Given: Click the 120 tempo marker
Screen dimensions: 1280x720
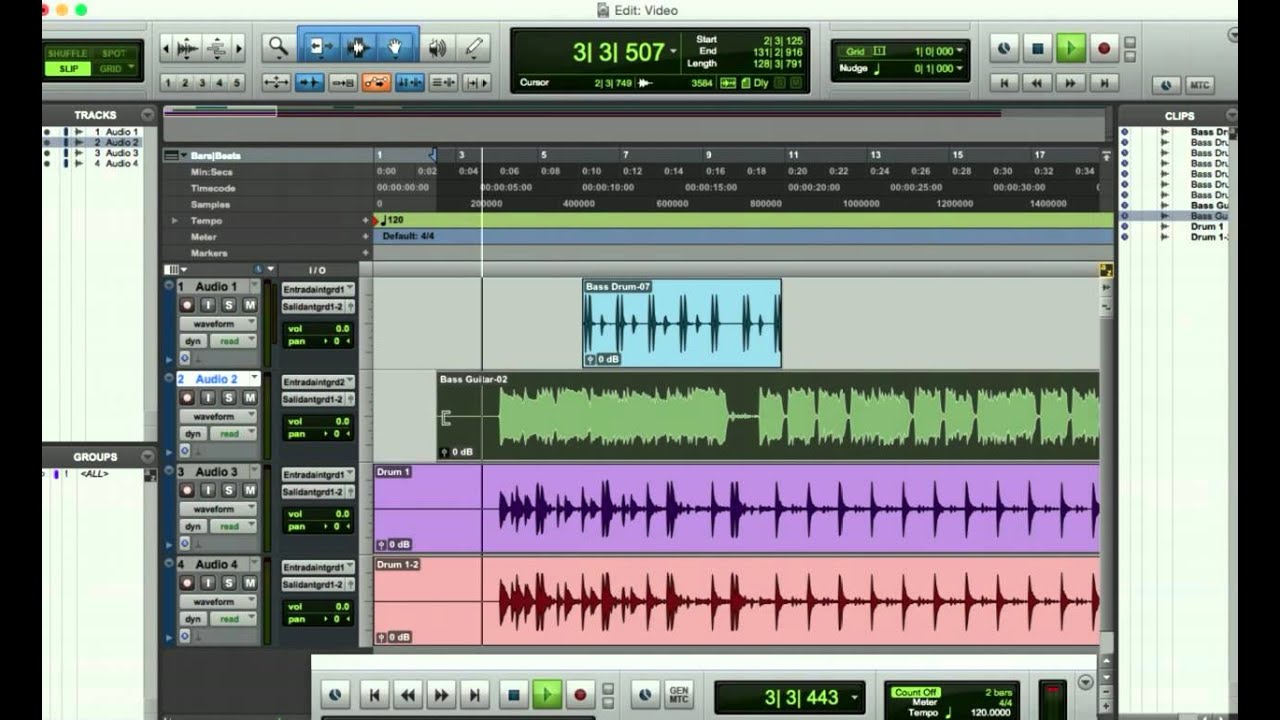Looking at the screenshot, I should [394, 220].
